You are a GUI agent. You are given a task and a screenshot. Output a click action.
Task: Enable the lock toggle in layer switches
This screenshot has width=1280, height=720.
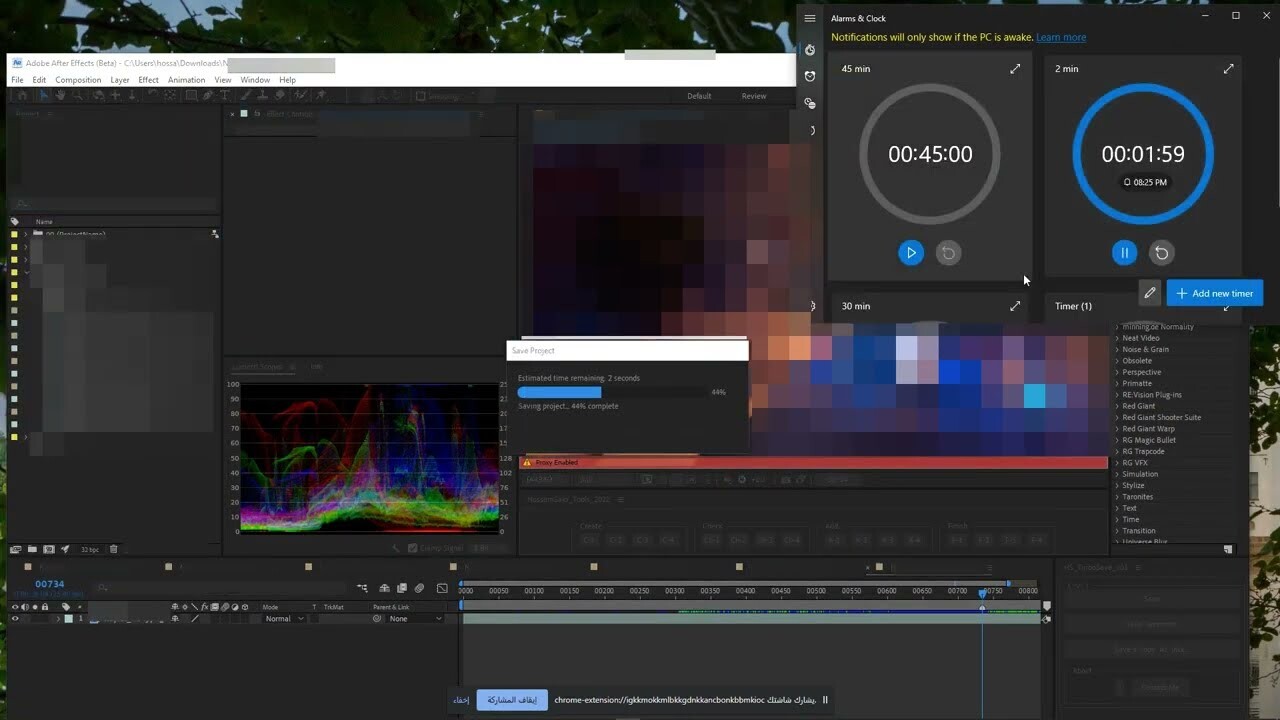(x=46, y=606)
